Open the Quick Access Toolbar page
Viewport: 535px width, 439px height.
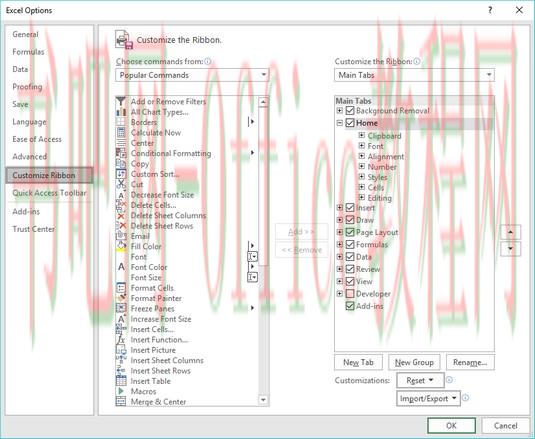(x=49, y=193)
